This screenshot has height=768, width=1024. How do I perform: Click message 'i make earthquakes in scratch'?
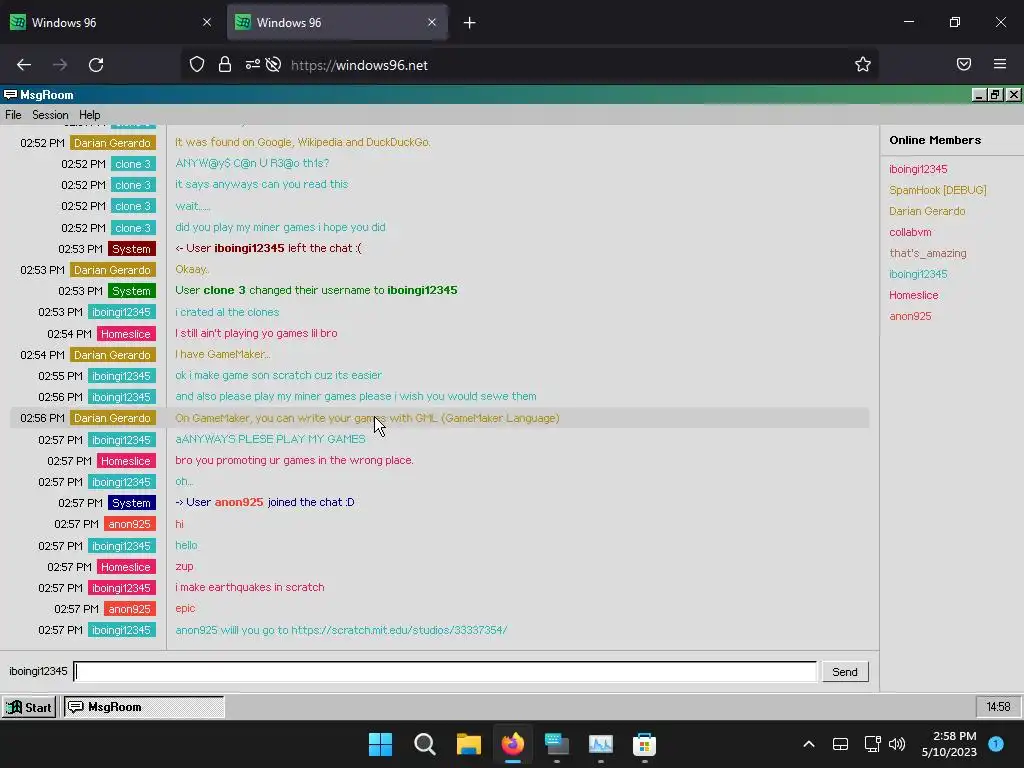tap(249, 587)
